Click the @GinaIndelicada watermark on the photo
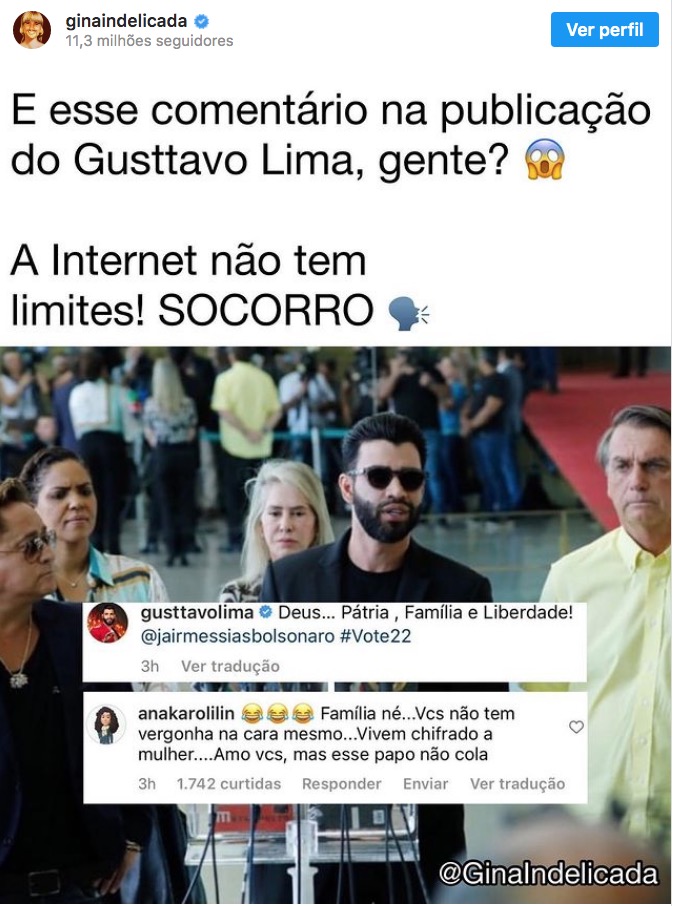The image size is (673, 906). pyautogui.click(x=549, y=874)
